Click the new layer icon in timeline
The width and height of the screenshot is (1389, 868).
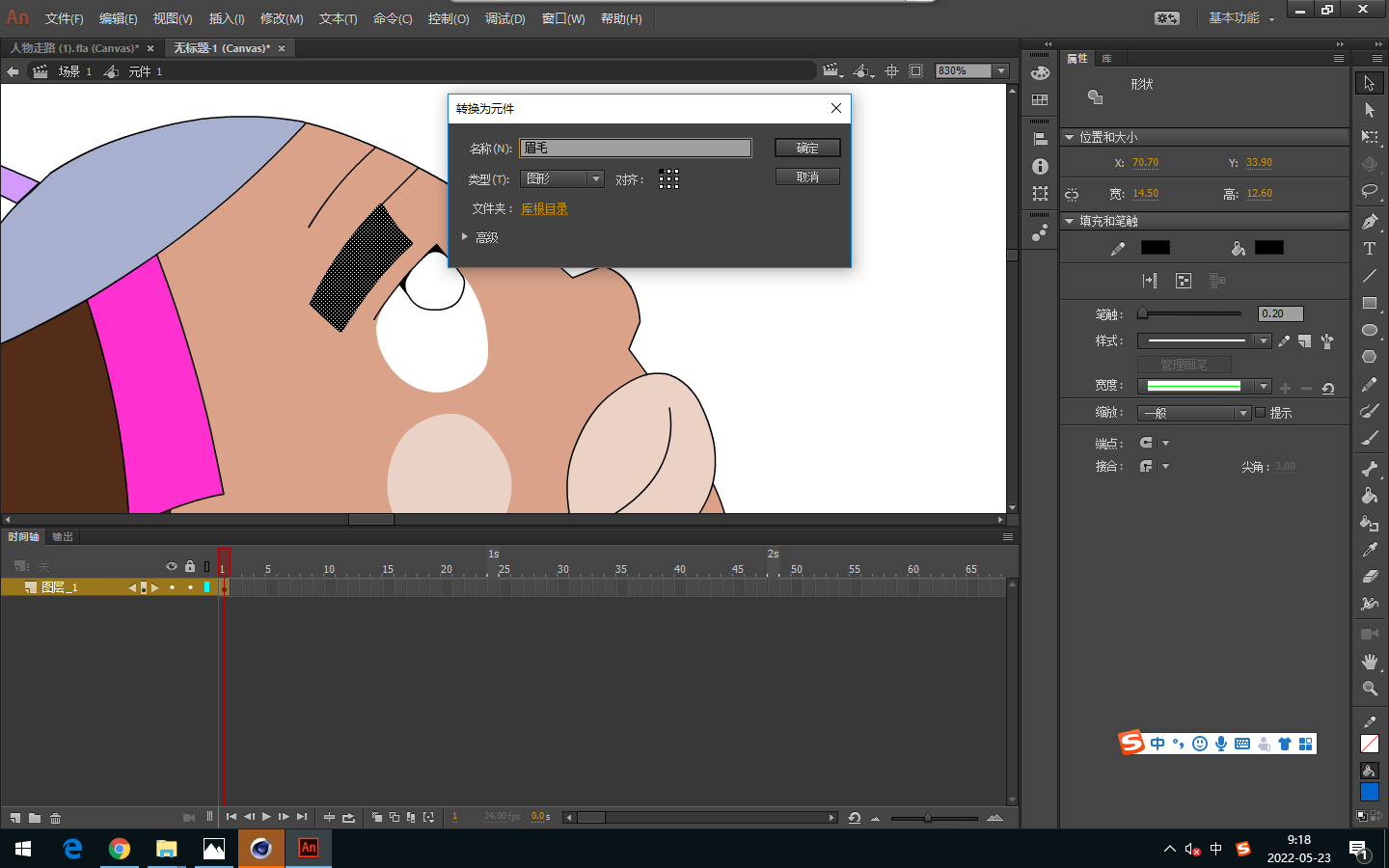pyautogui.click(x=15, y=818)
